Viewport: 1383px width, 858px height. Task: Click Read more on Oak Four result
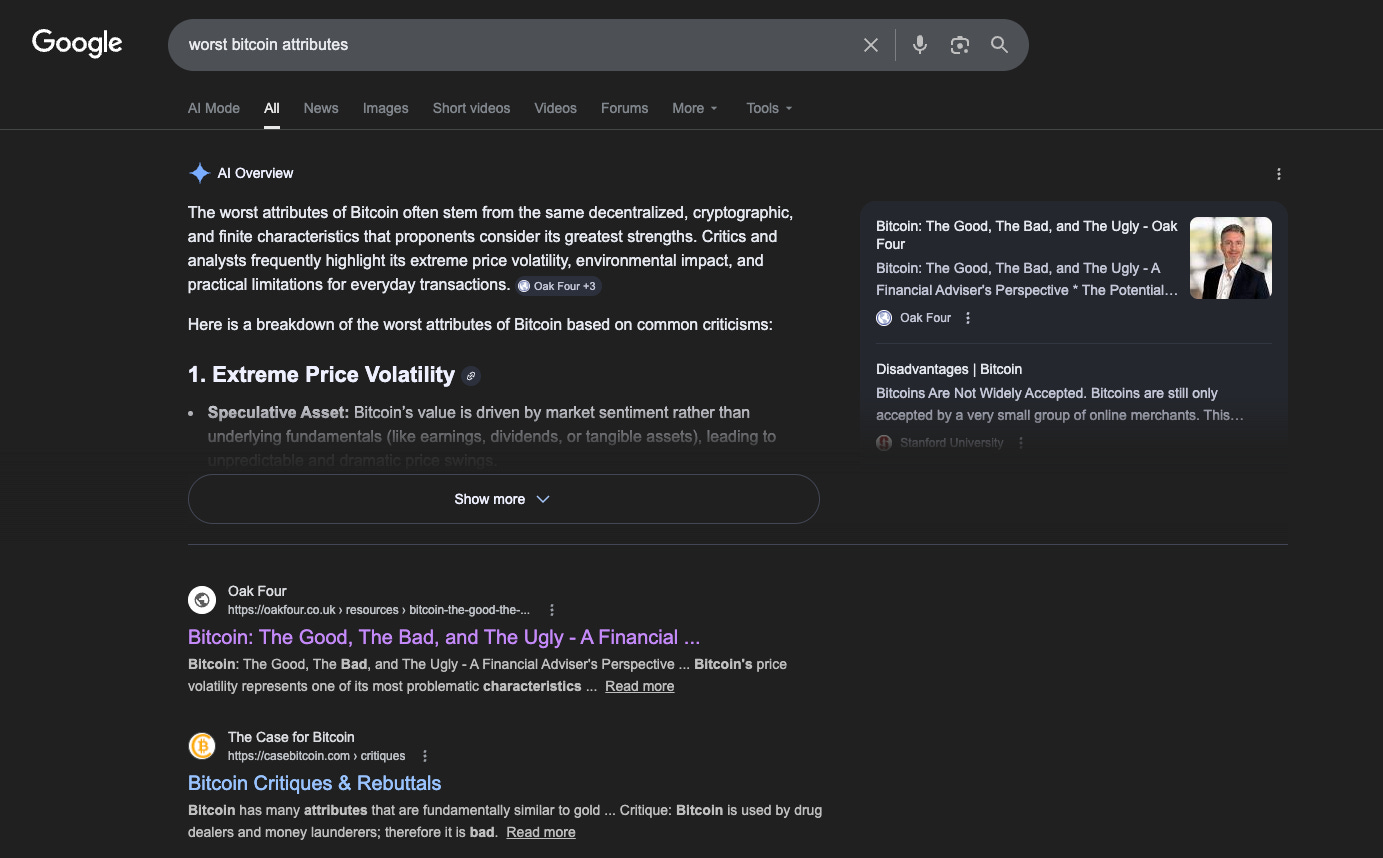click(639, 686)
